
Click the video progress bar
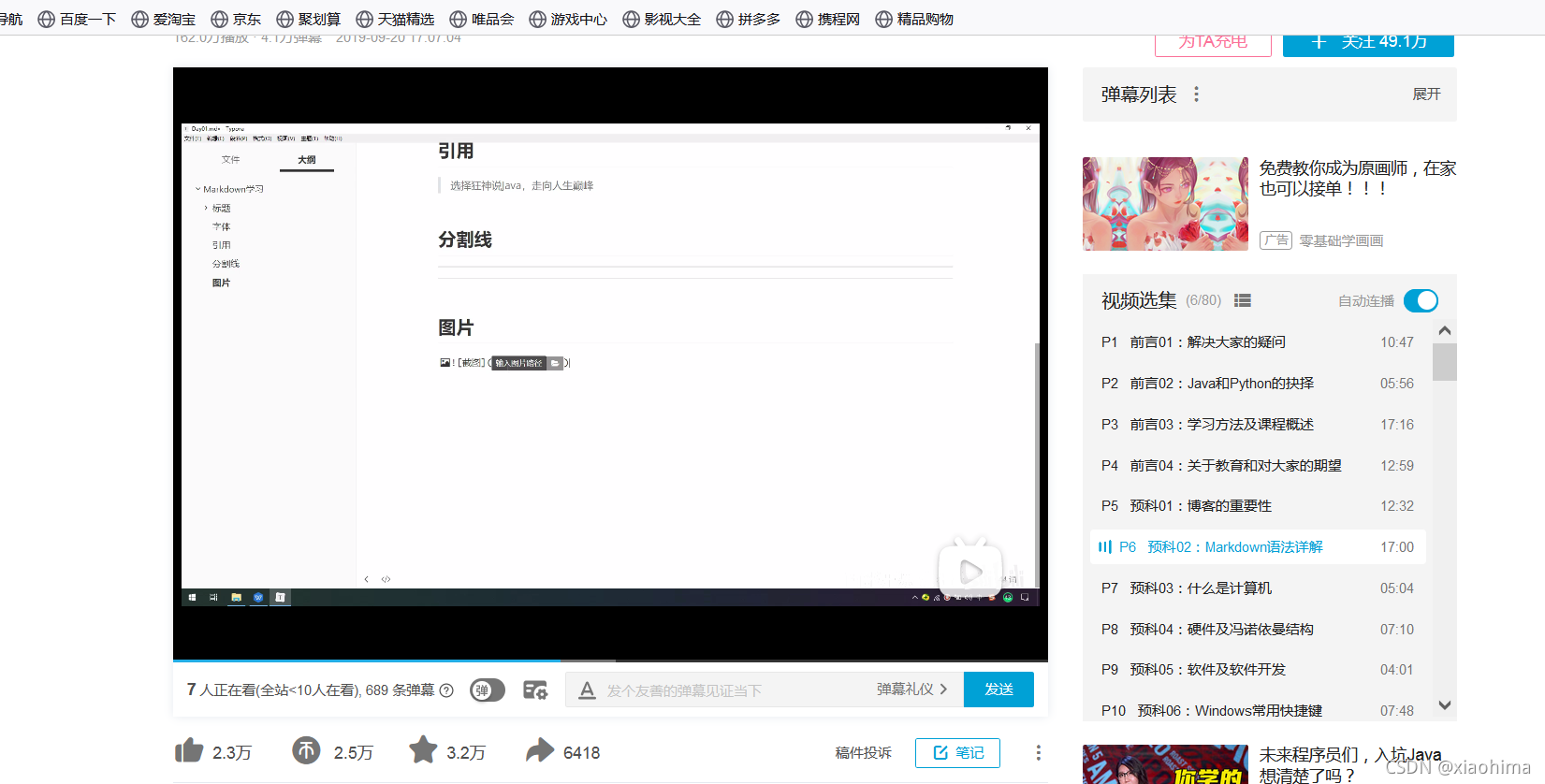click(x=610, y=661)
